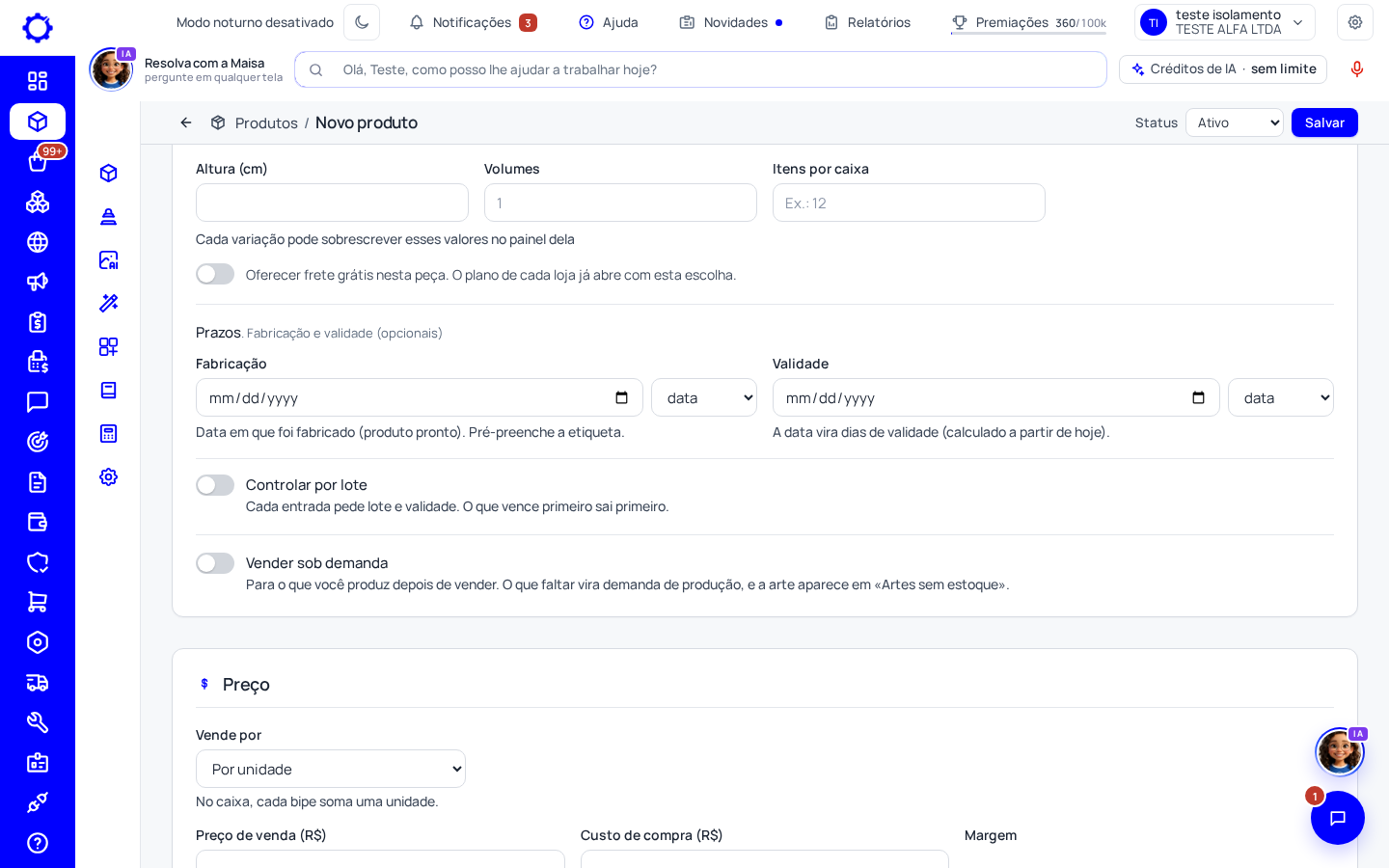Open the wrench tools icon in sidebar
1389x868 pixels.
coord(38,722)
